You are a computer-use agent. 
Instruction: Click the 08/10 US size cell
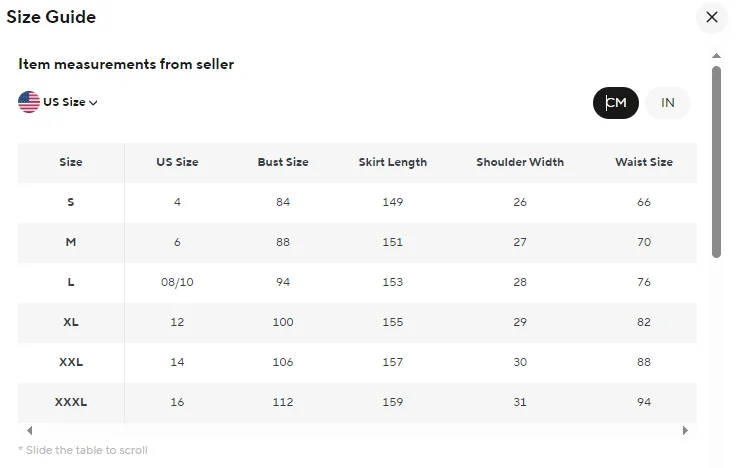click(177, 282)
